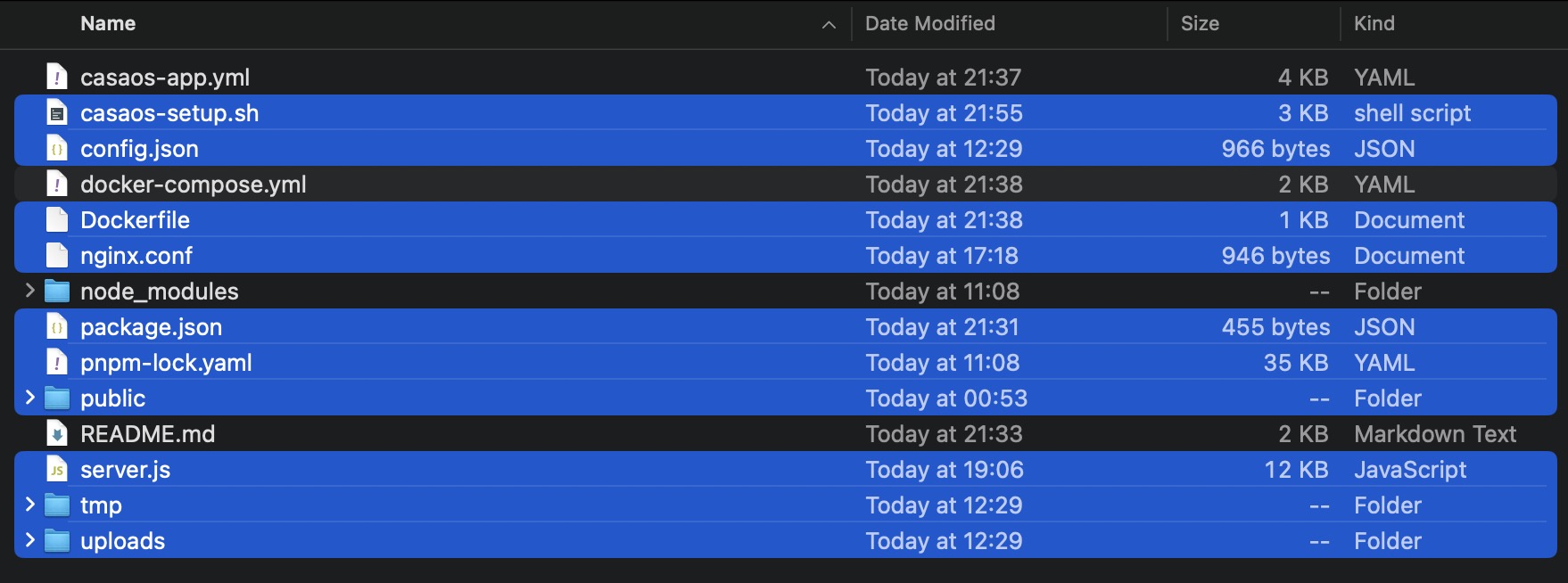Expand the uploads folder disclosure triangle
Screen dimensions: 1568x583
(29, 540)
